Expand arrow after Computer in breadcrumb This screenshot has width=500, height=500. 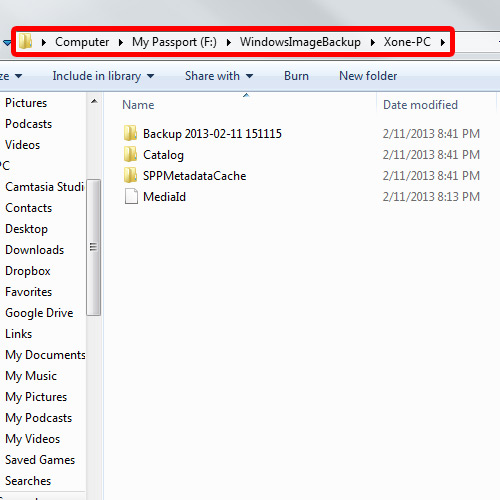pos(121,42)
